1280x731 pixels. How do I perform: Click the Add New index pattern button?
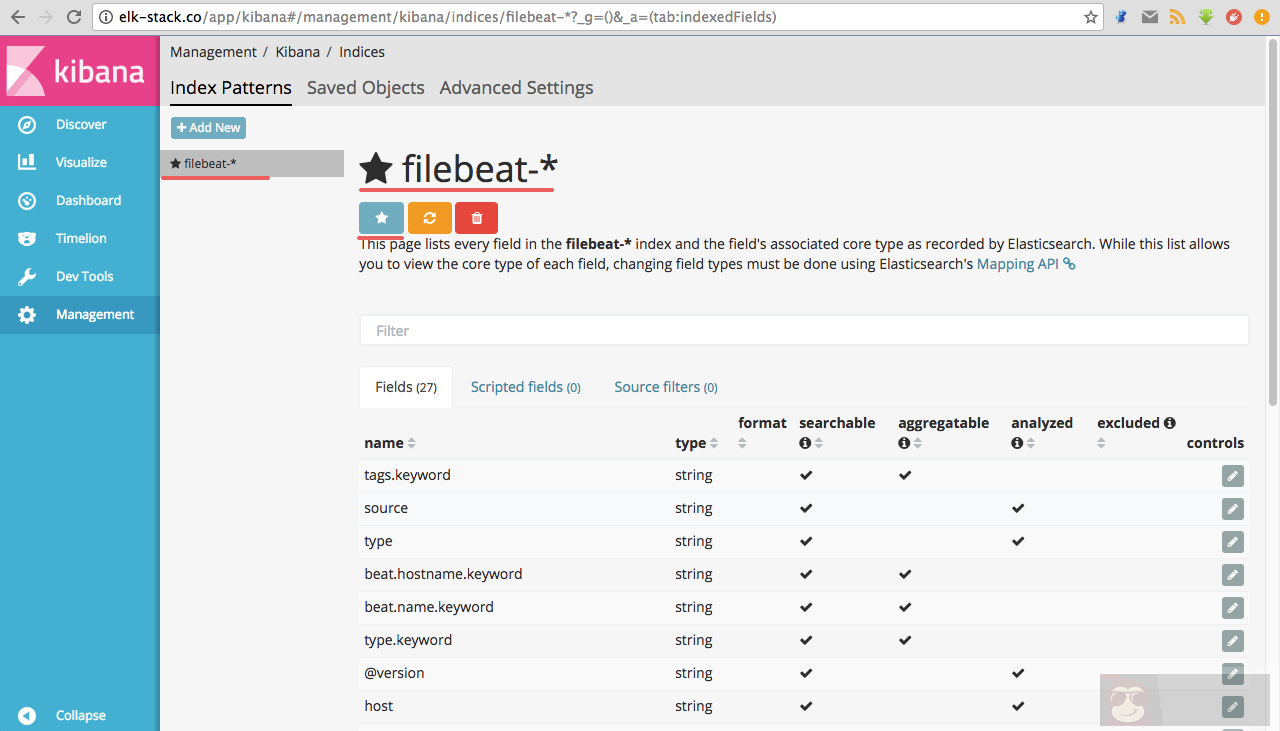[x=208, y=128]
